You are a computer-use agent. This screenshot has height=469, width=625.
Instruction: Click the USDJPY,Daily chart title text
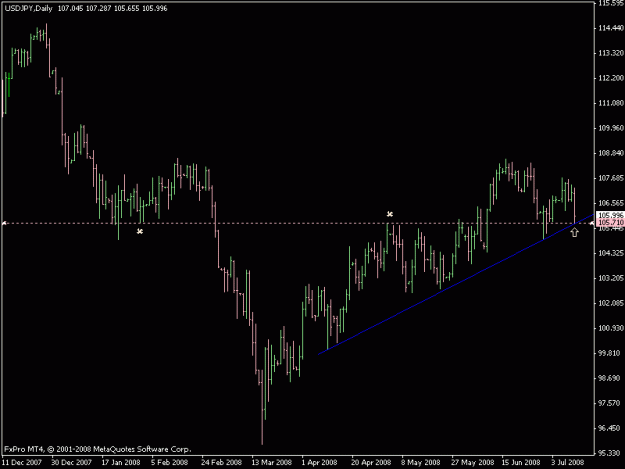(29, 8)
